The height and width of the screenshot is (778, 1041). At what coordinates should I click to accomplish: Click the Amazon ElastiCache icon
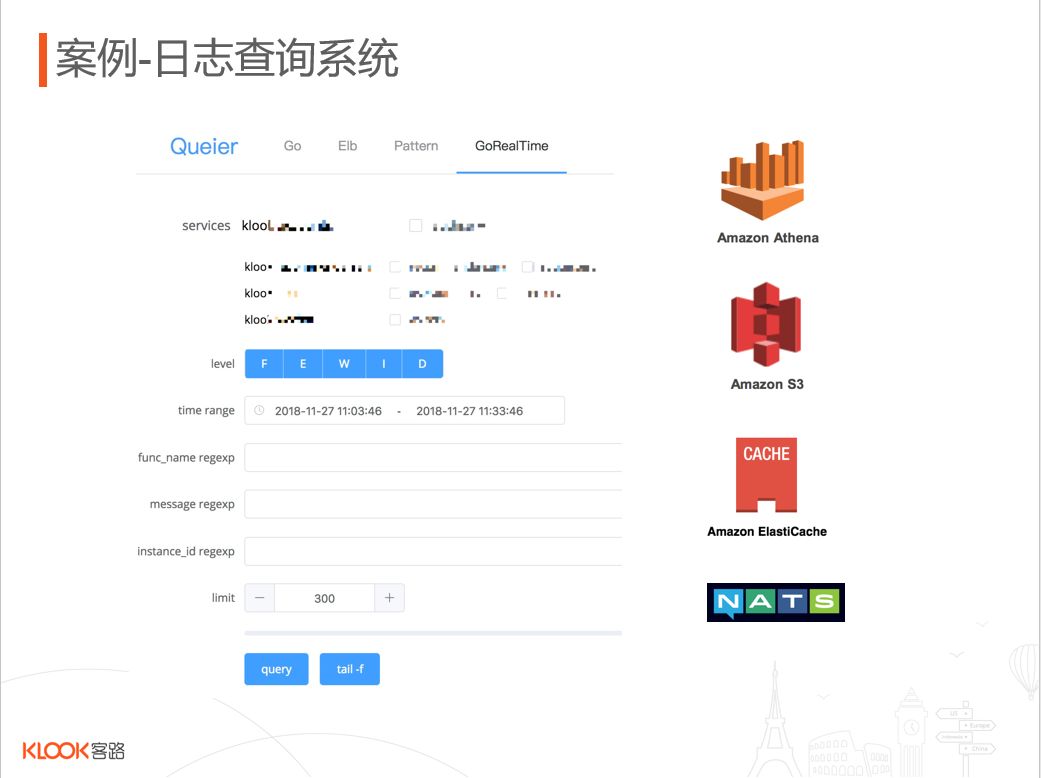(766, 475)
